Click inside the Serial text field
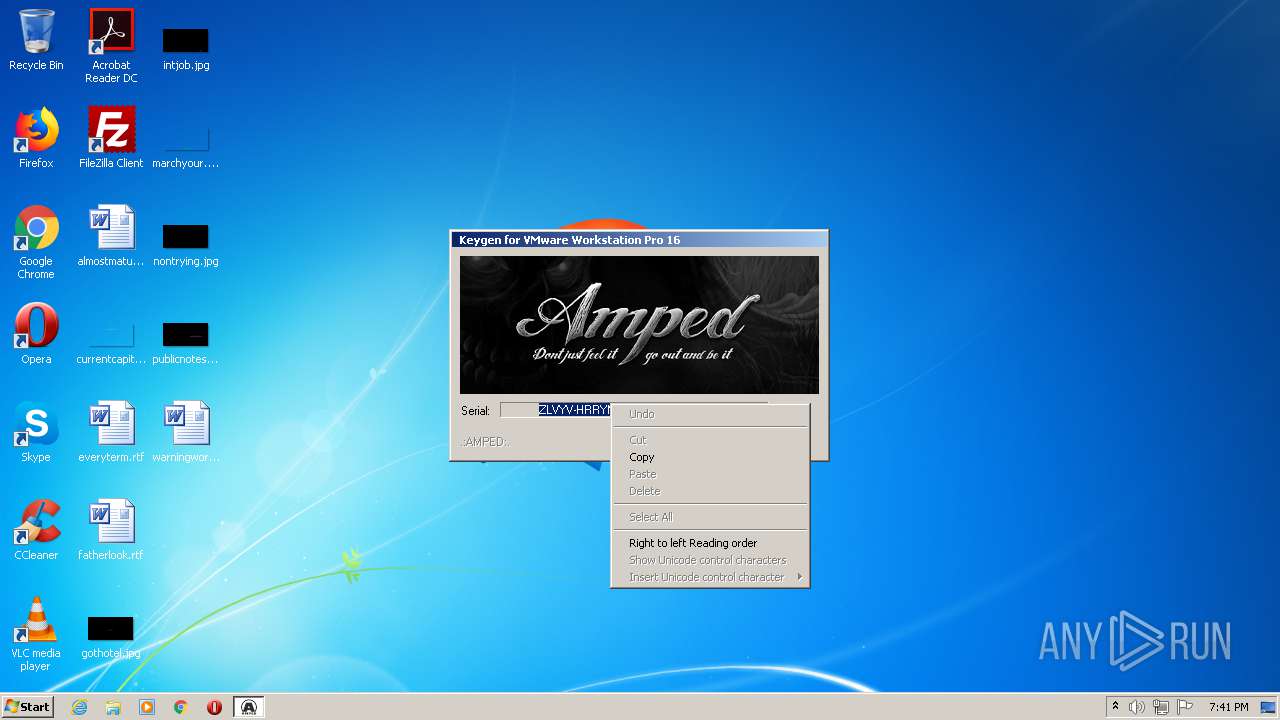The width and height of the screenshot is (1280, 720). [x=555, y=410]
